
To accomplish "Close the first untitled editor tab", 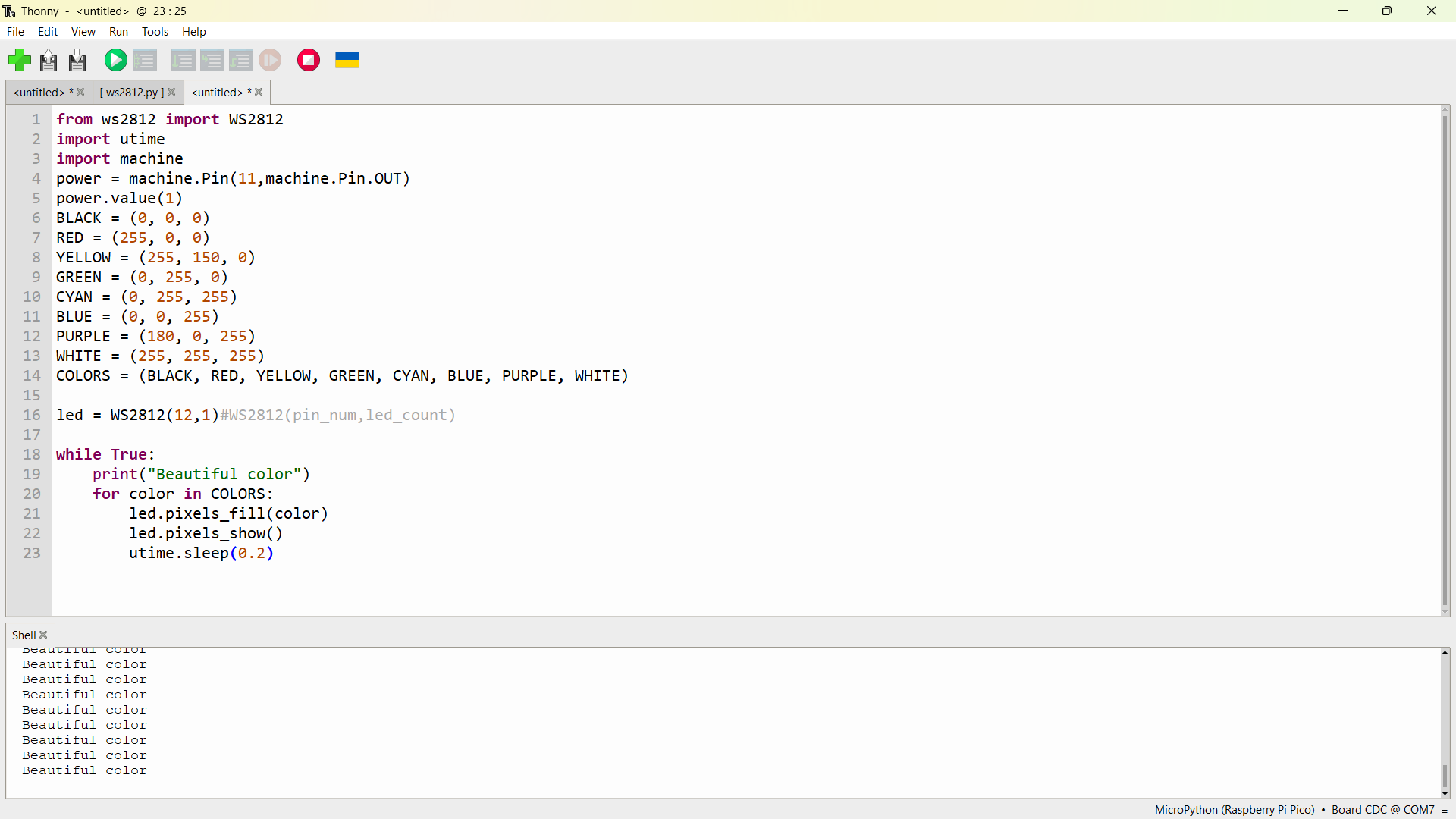I will pos(80,93).
